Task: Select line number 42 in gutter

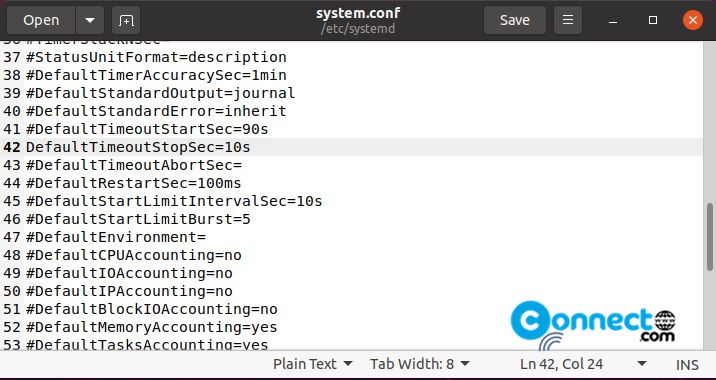Action: 12,147
